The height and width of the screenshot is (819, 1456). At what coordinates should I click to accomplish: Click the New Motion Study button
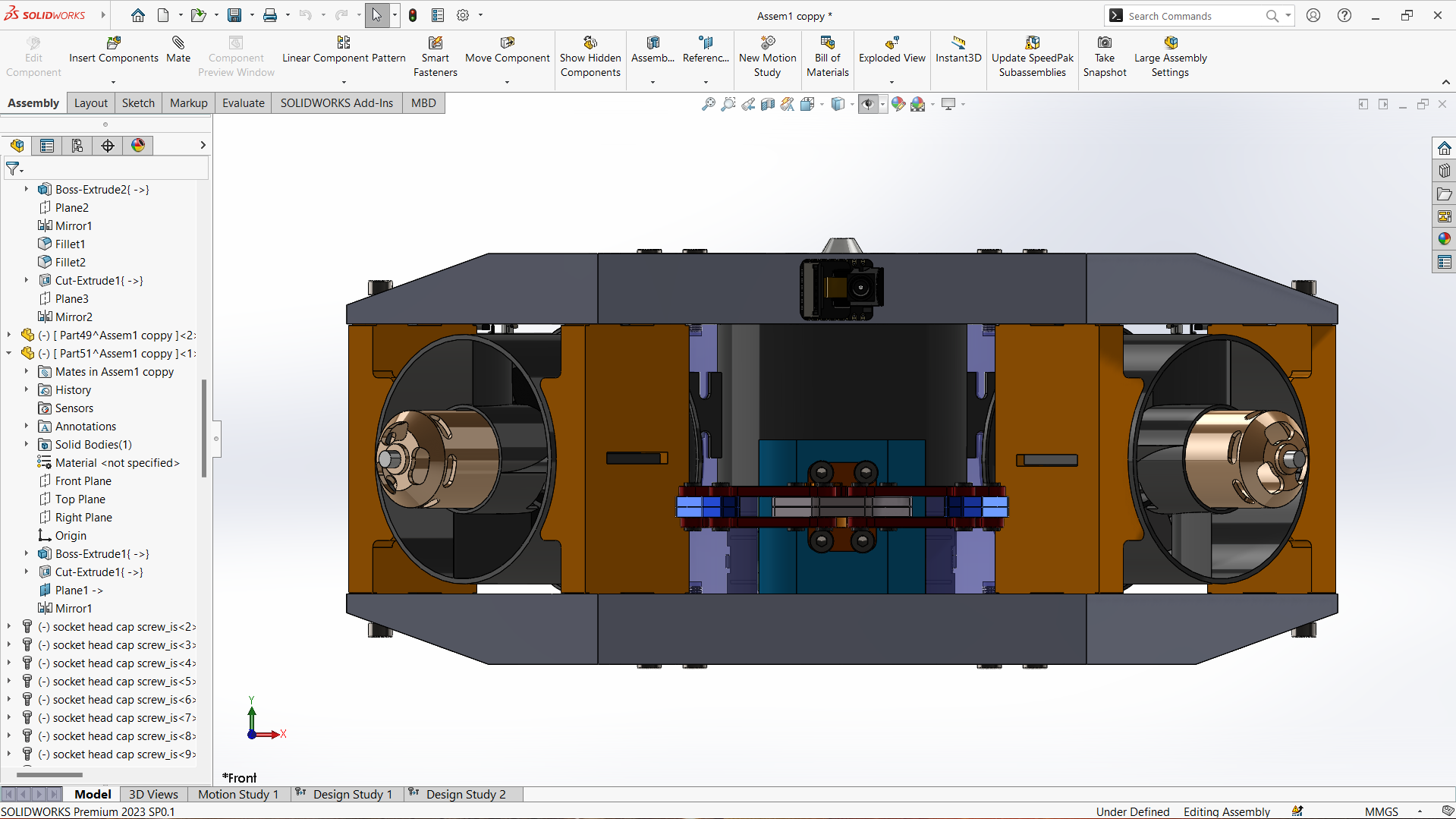767,43
